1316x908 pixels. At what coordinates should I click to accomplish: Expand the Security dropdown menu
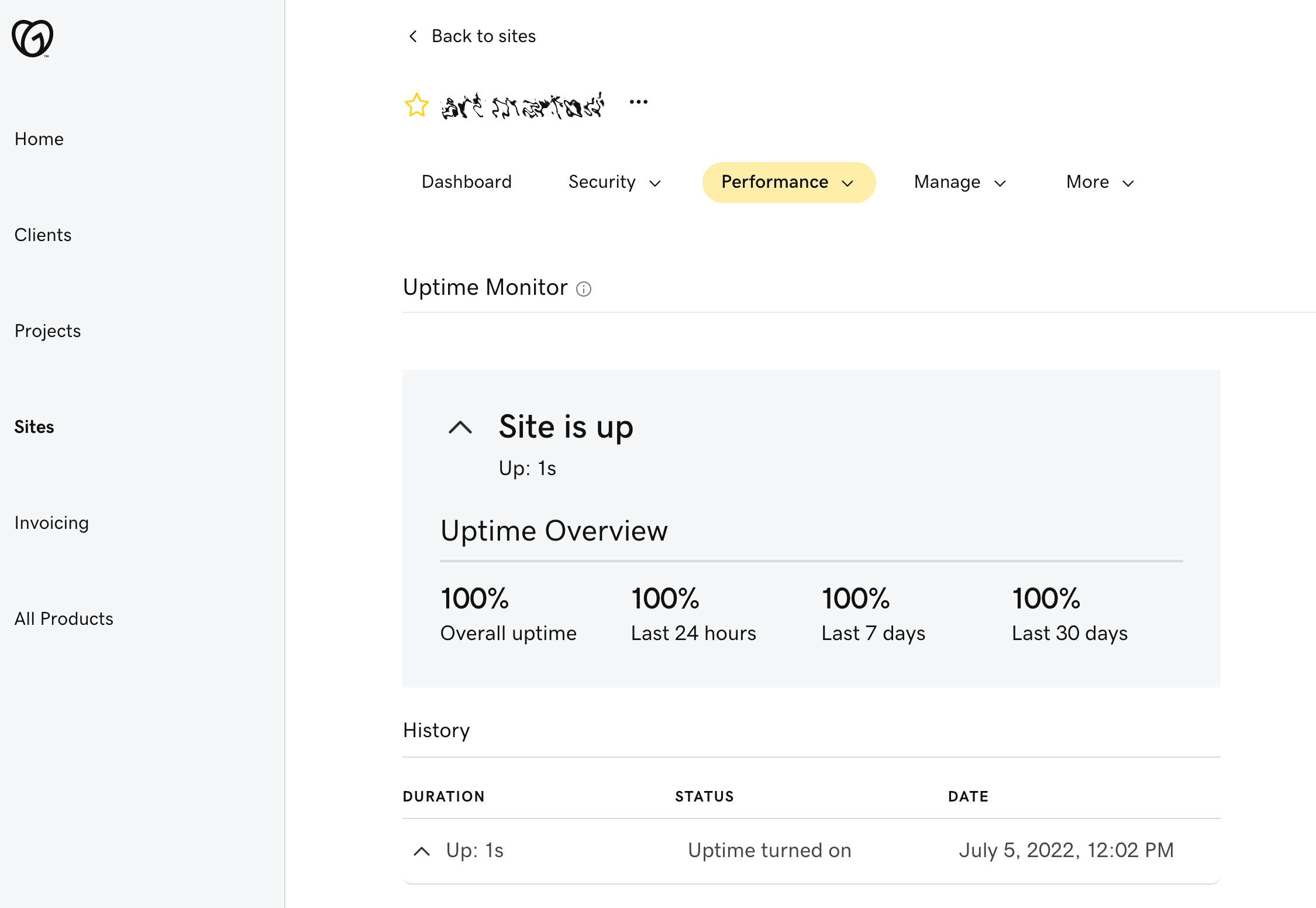(x=614, y=182)
